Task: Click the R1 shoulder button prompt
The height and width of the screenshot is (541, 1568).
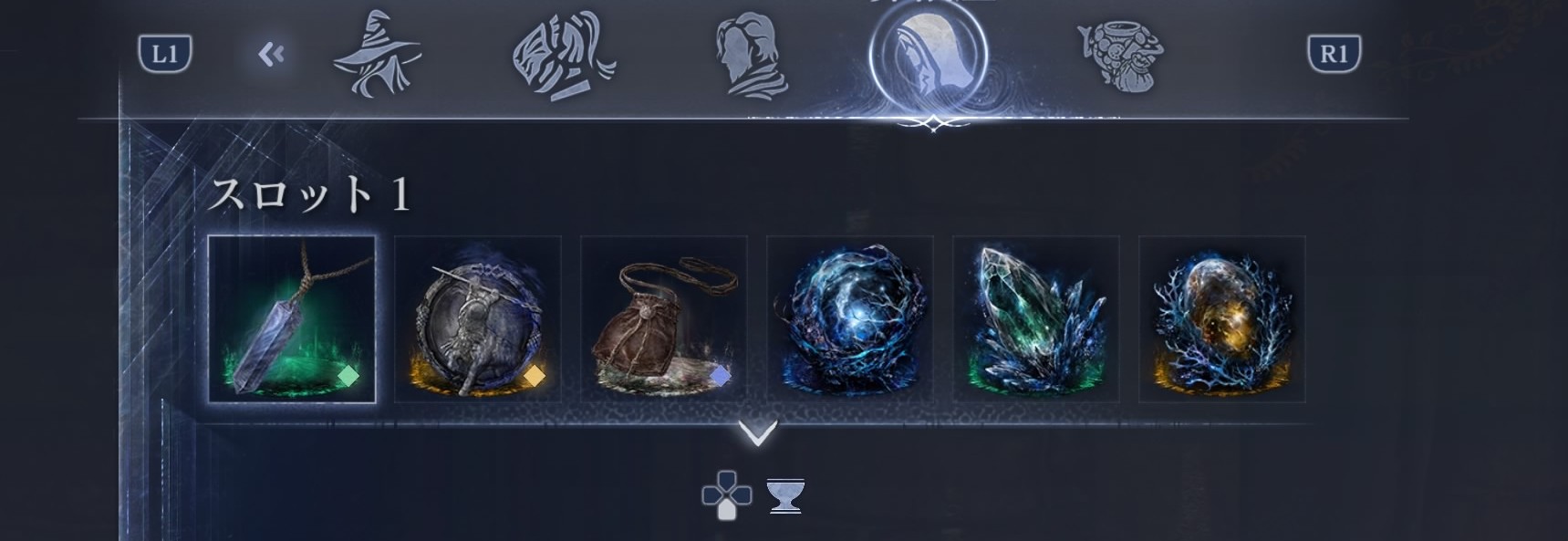Action: point(1334,54)
